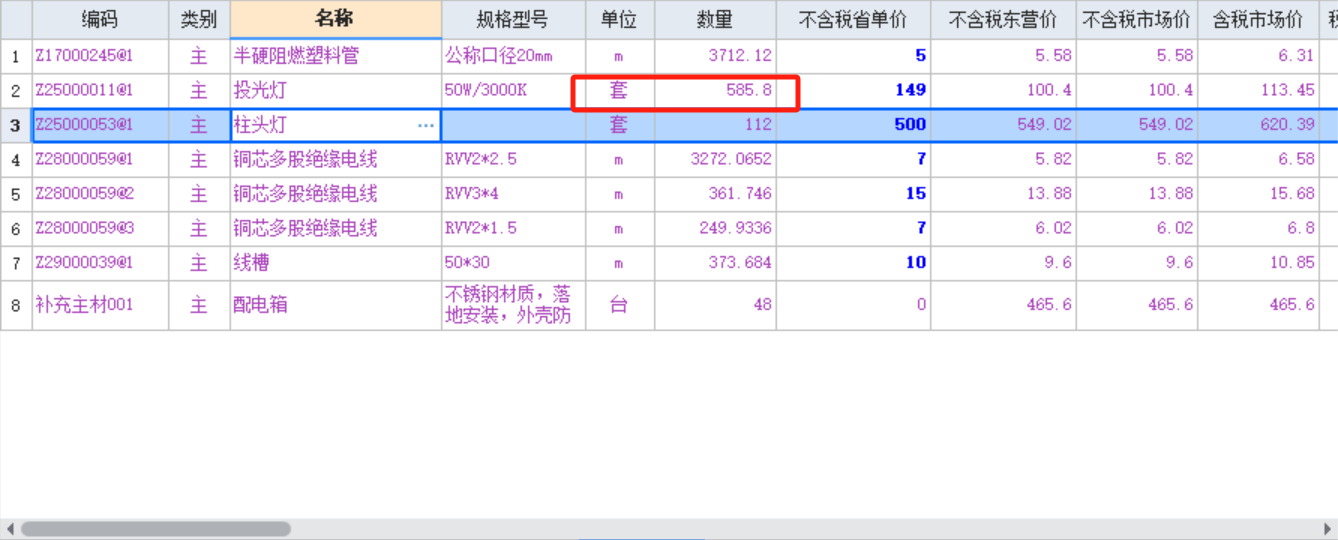Click code cell Z25000053@1
1338x540 pixels.
click(x=100, y=125)
